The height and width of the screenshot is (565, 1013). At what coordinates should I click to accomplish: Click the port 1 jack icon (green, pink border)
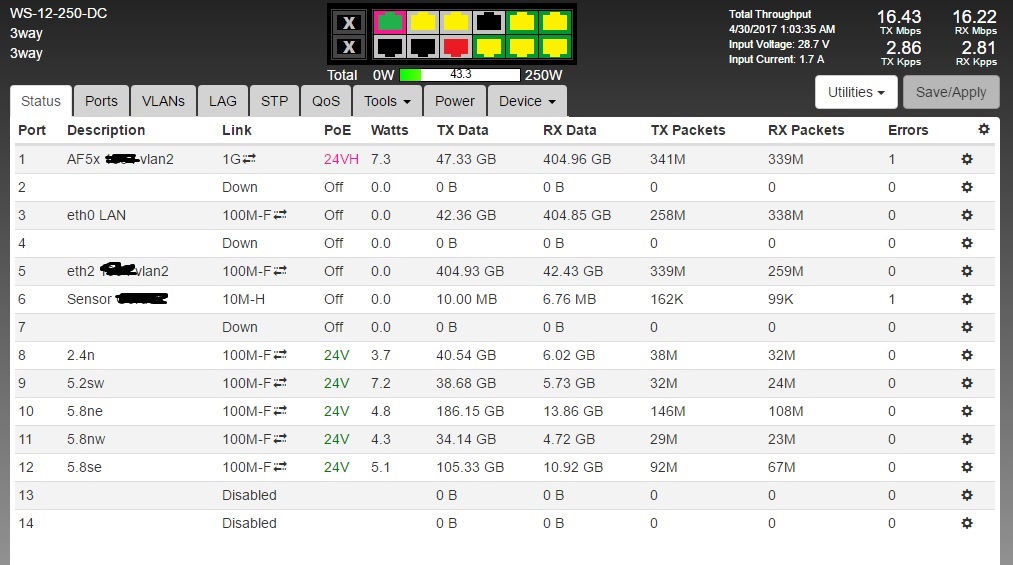[x=389, y=22]
